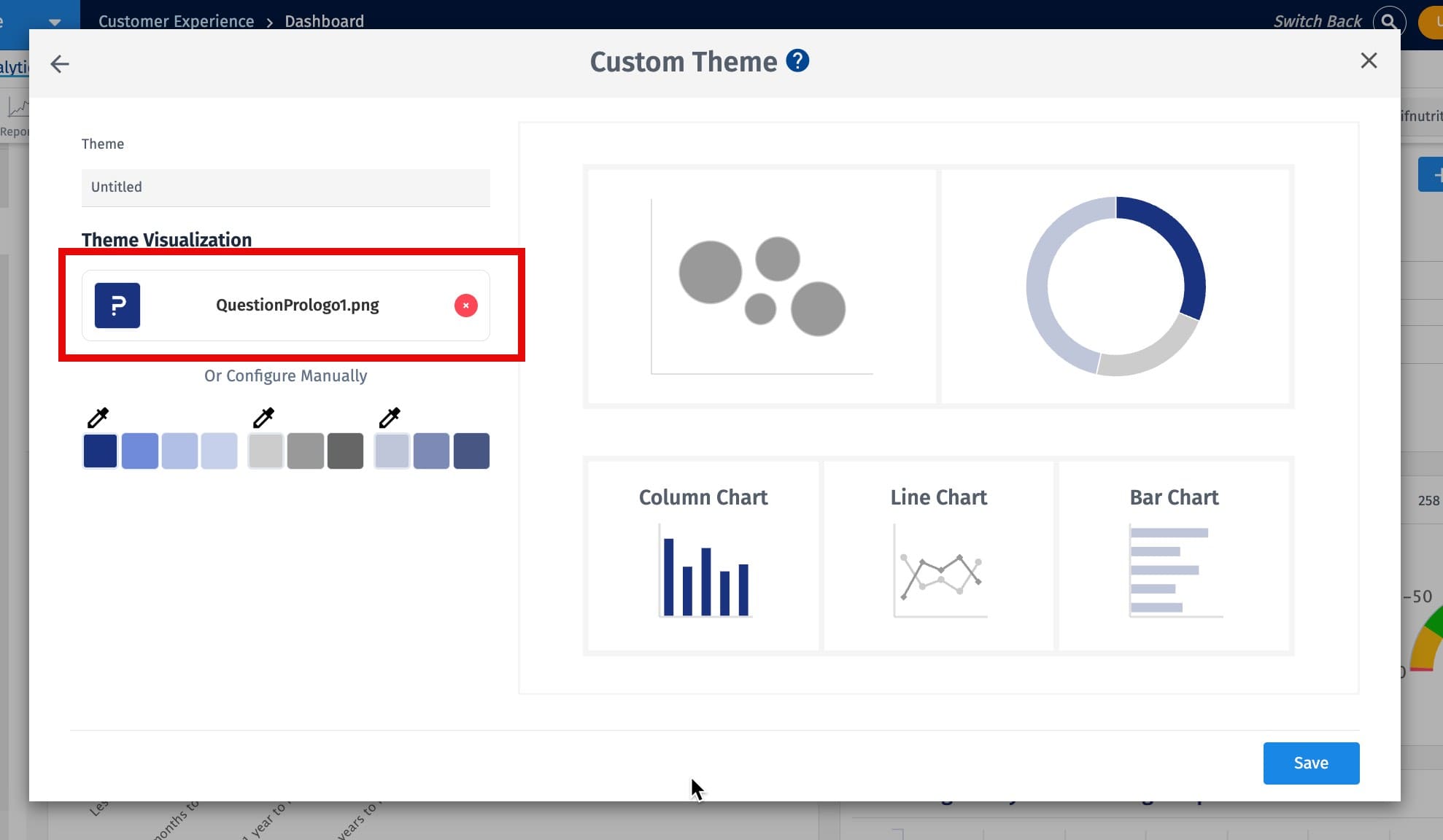The height and width of the screenshot is (840, 1443).
Task: Remove the uploaded QuestionPrologo1.png file
Action: pyautogui.click(x=465, y=306)
